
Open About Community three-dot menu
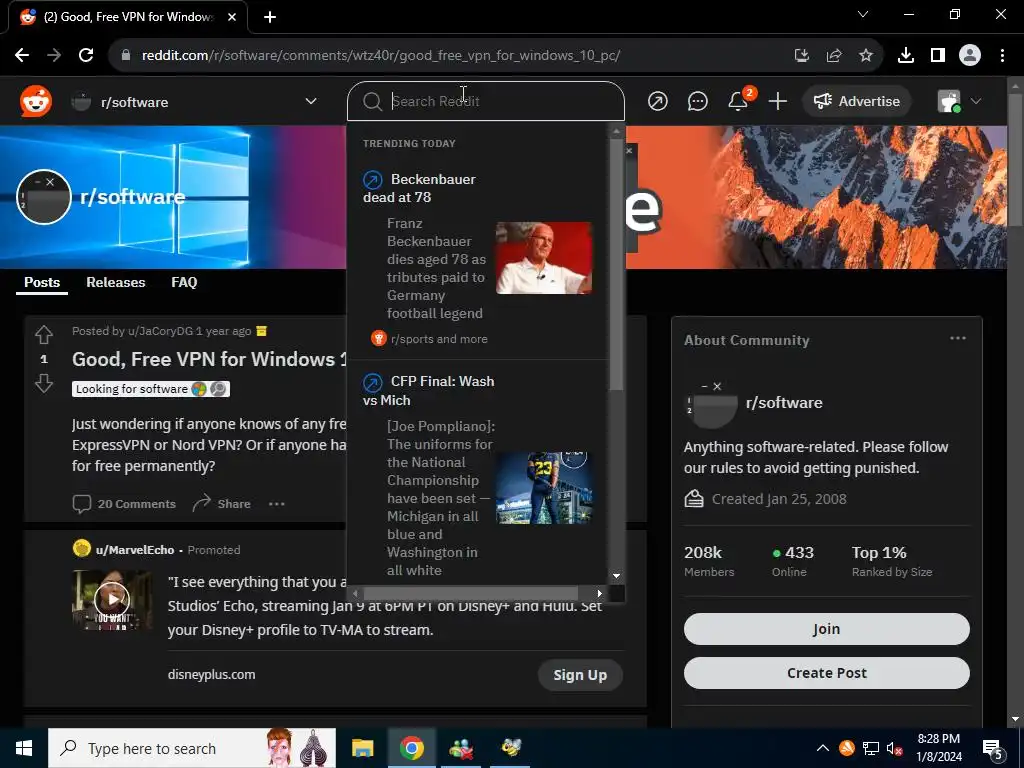tap(957, 338)
